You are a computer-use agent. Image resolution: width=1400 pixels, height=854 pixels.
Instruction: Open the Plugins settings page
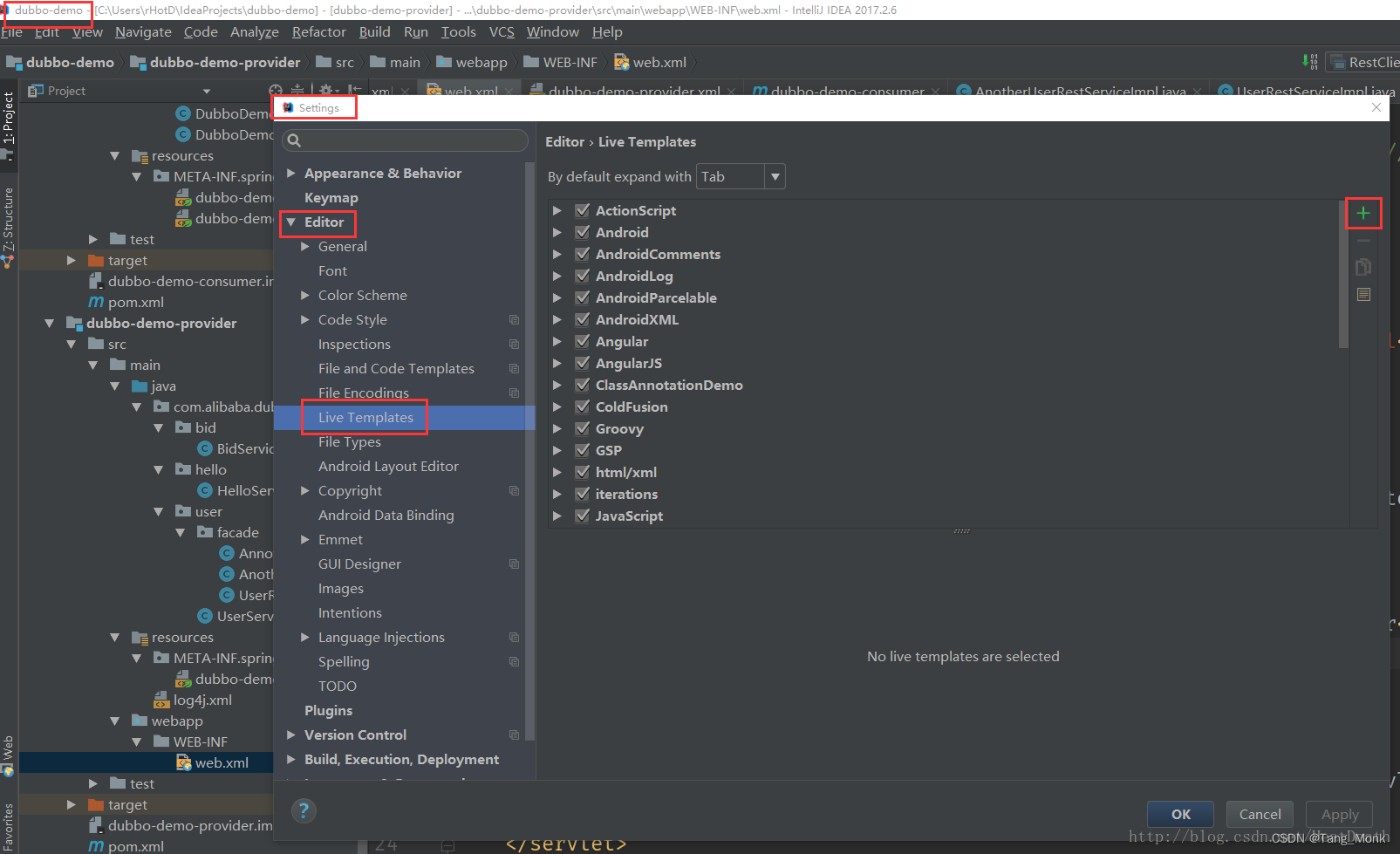pos(328,711)
